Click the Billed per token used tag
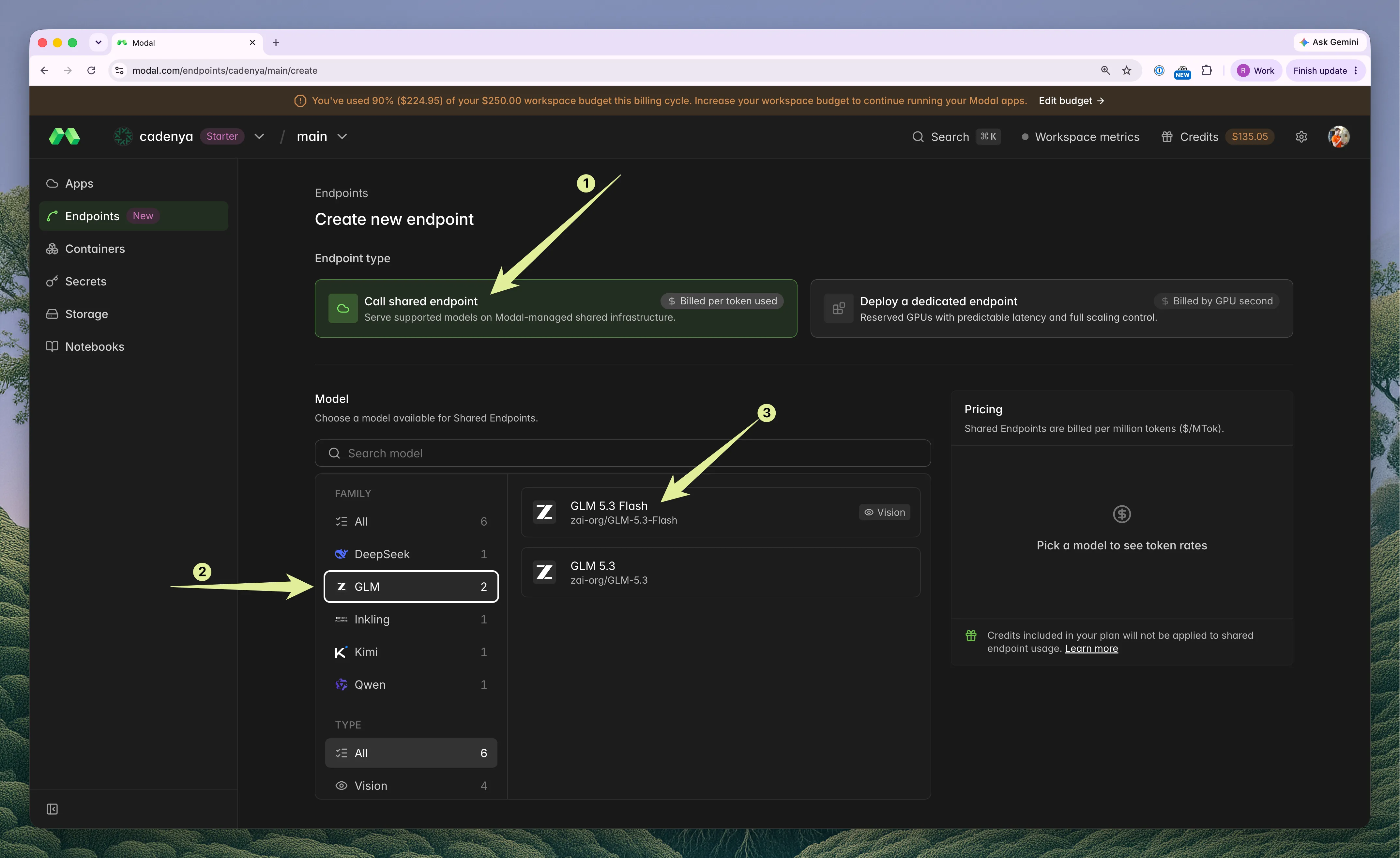 [x=722, y=301]
